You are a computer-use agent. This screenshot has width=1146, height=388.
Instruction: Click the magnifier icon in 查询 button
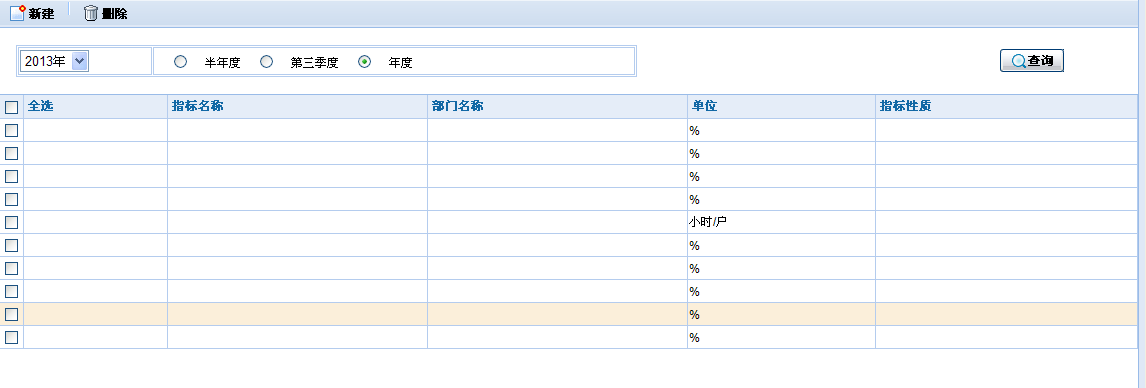pos(1018,61)
